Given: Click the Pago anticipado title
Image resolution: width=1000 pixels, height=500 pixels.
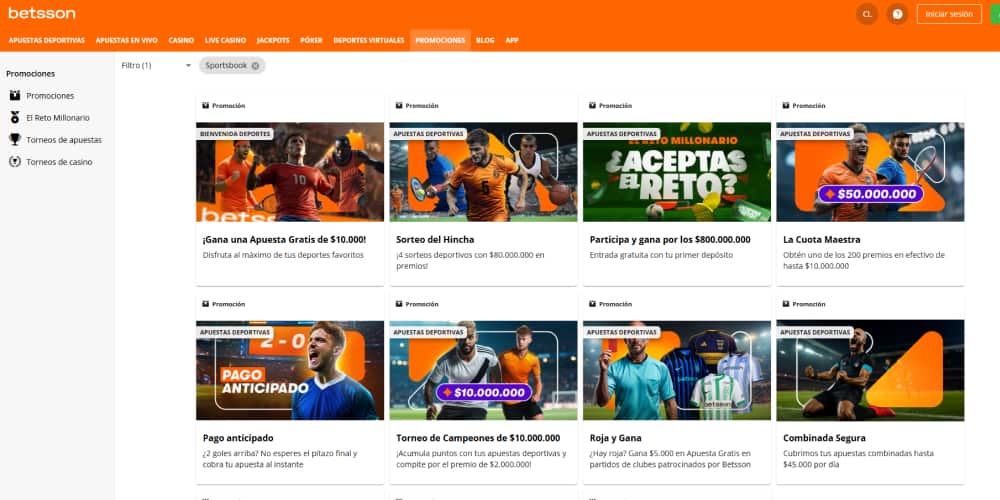Looking at the screenshot, I should click(238, 438).
